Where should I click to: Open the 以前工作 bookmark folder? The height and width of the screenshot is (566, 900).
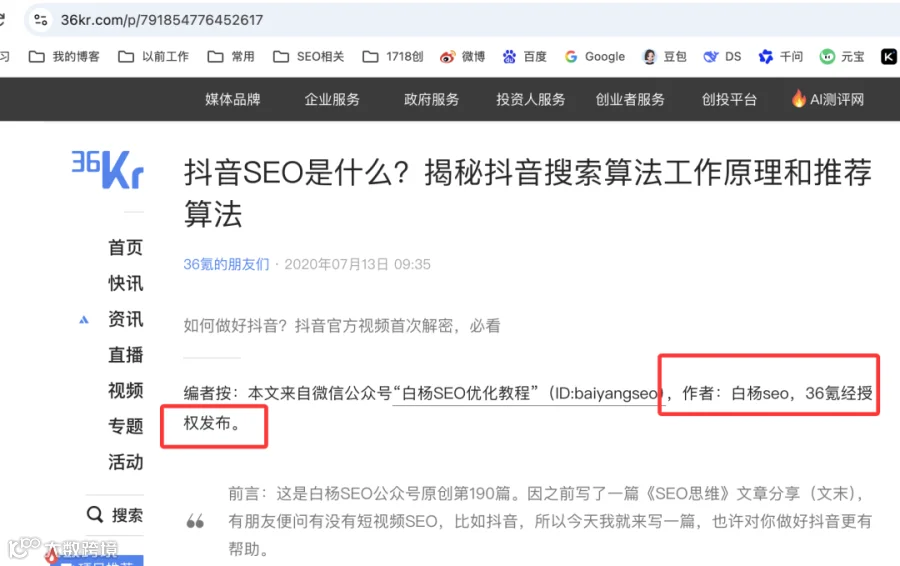[x=153, y=56]
